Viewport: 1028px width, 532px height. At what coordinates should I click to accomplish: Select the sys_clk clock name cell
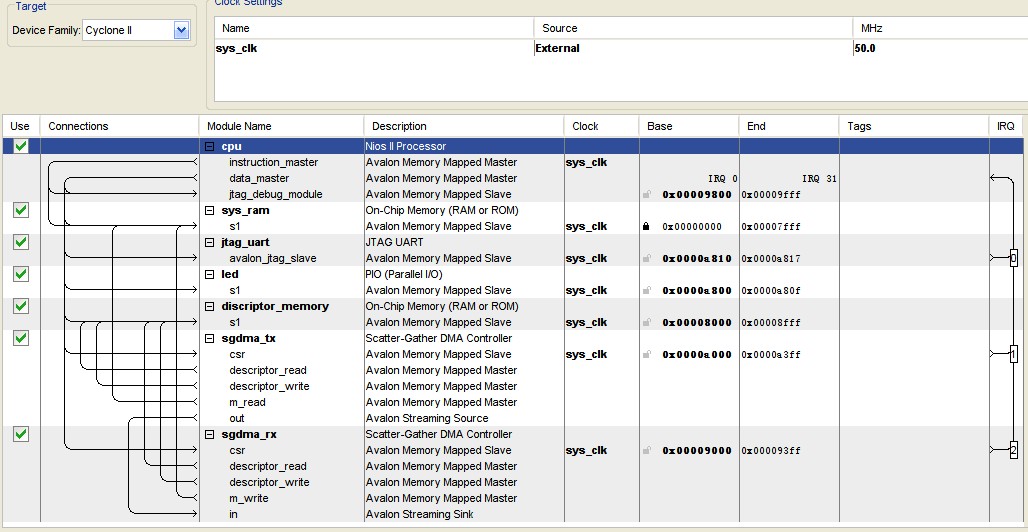pos(374,48)
